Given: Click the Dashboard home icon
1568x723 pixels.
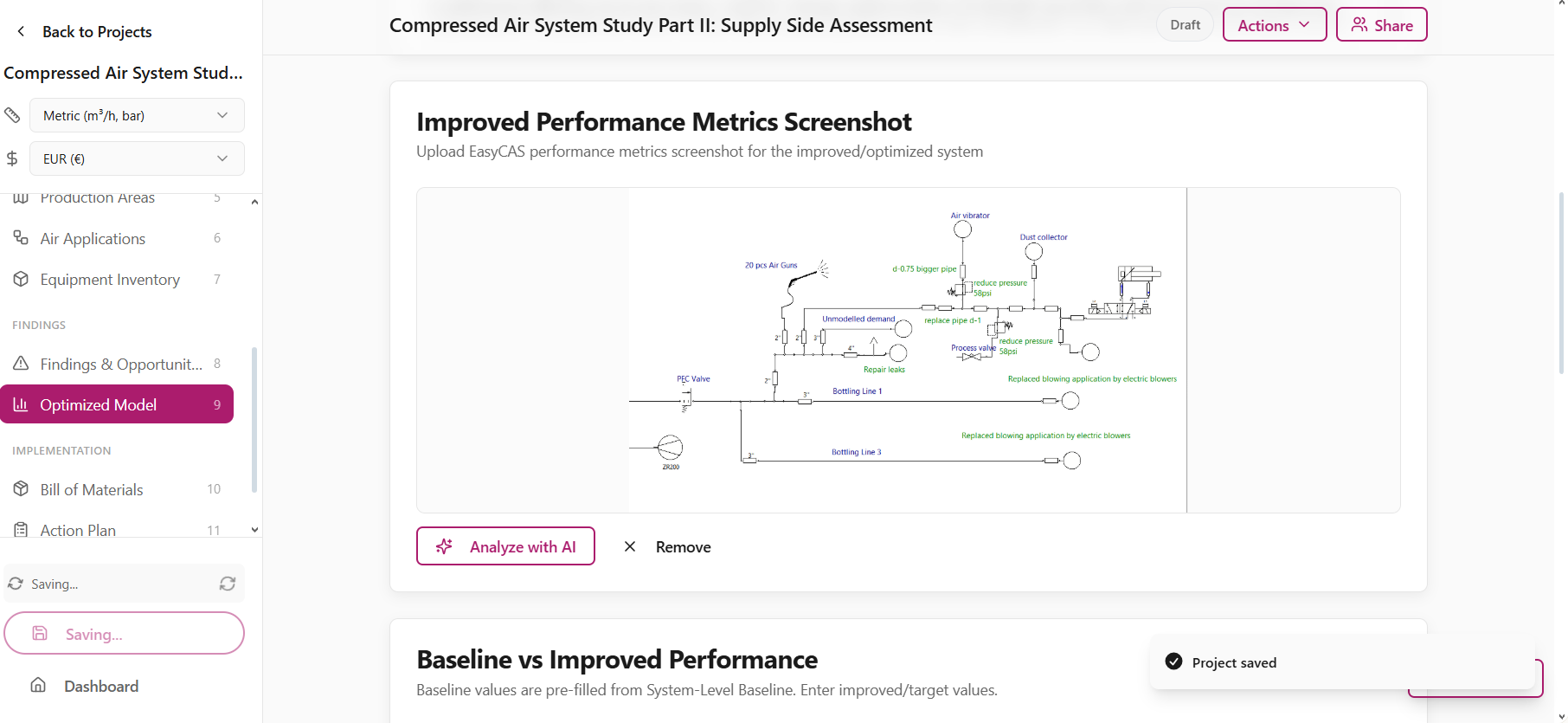Looking at the screenshot, I should [38, 685].
